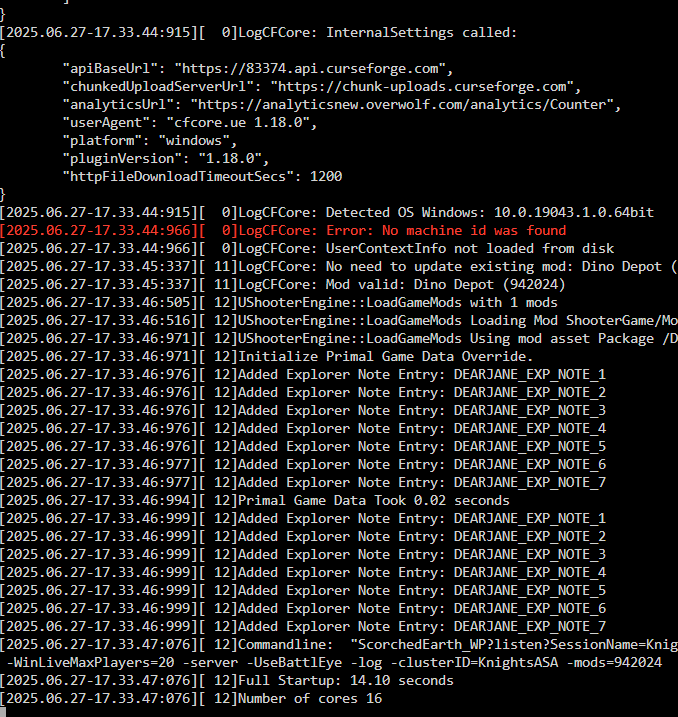Image resolution: width=678 pixels, height=717 pixels.
Task: Click 'Primal Game Data Took 0.02 seconds' line
Action: (255, 501)
